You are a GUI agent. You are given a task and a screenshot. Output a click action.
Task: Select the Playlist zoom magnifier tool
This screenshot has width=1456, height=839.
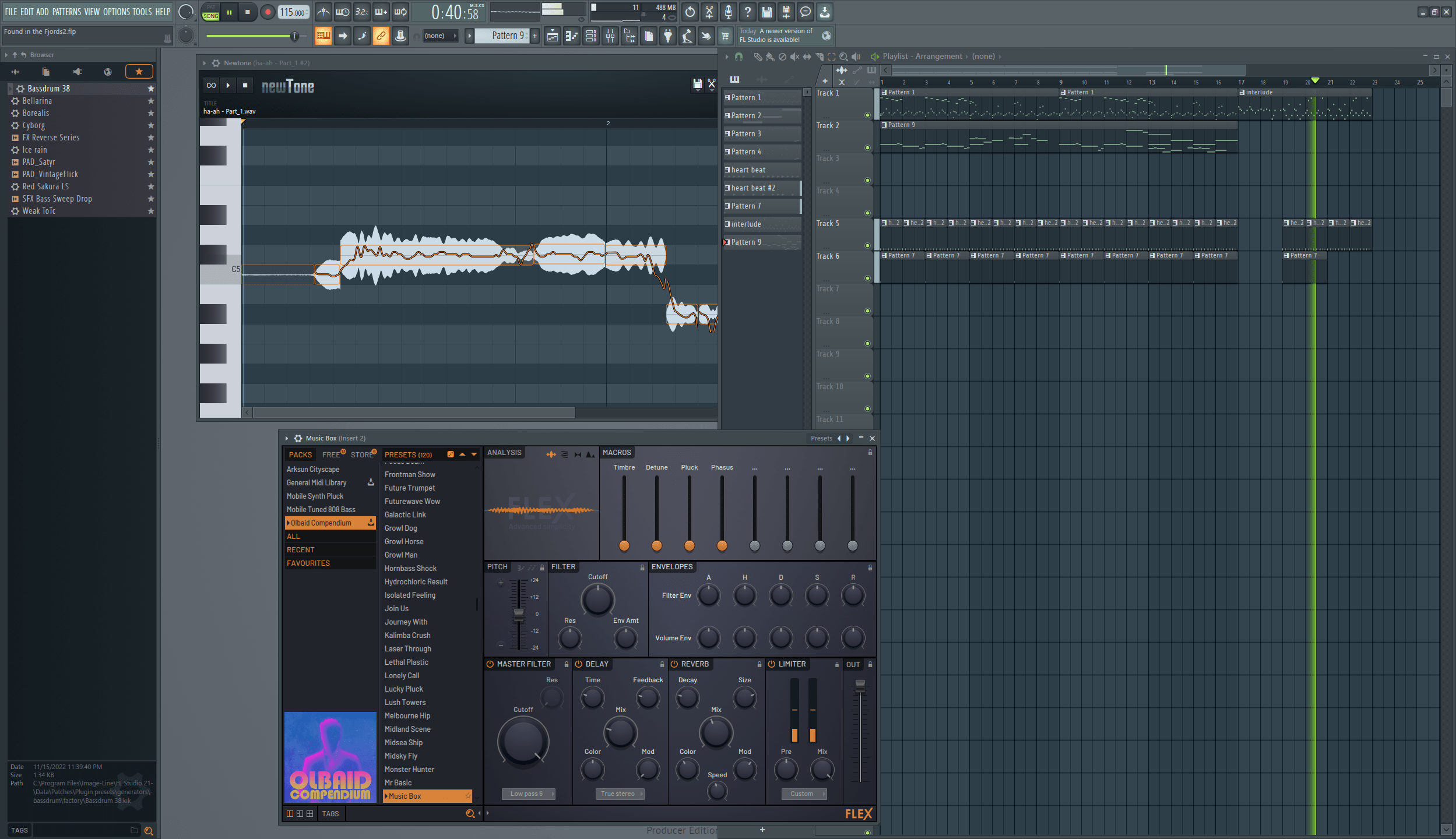(x=843, y=57)
